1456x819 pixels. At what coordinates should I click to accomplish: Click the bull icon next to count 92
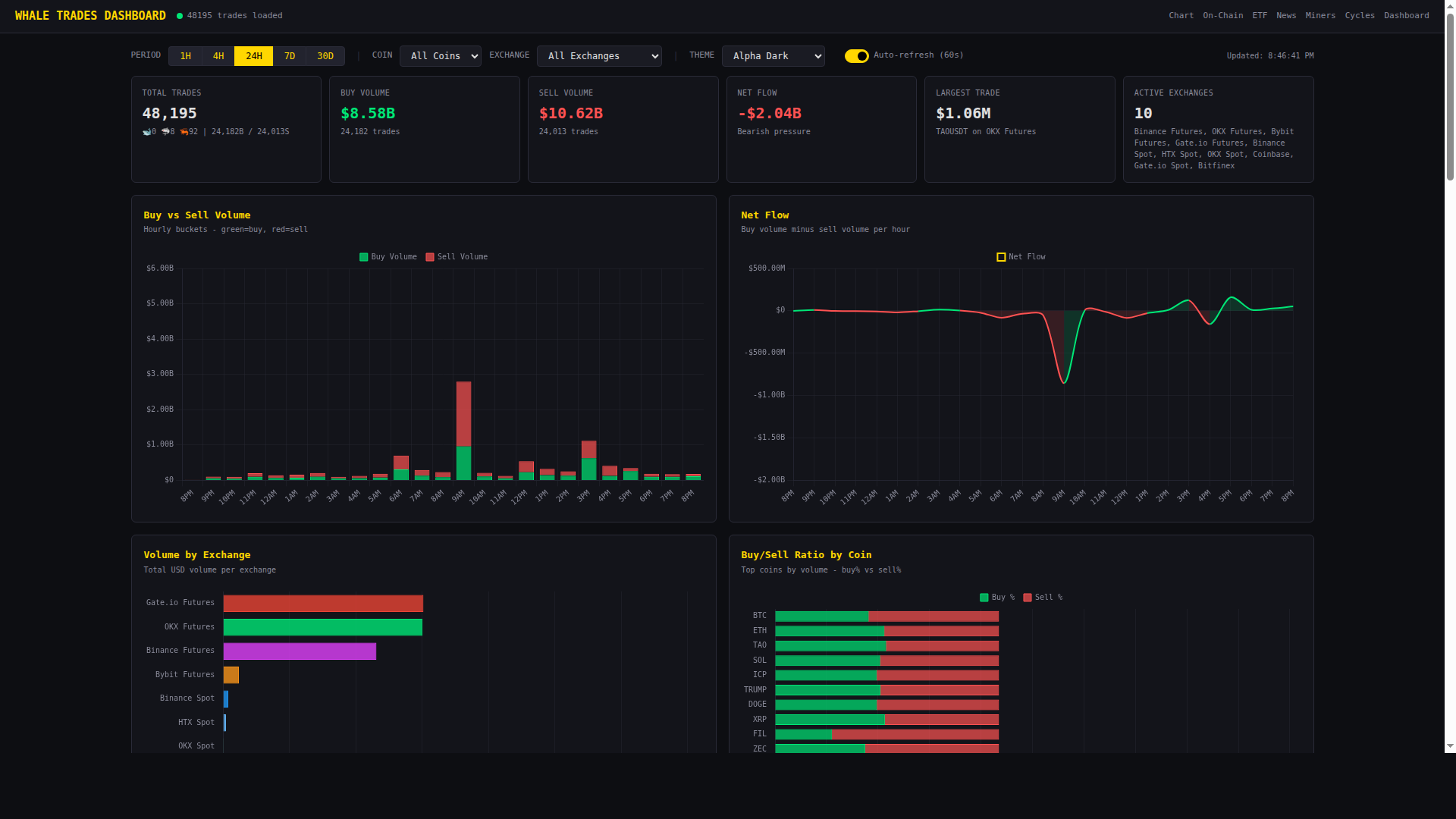tap(184, 132)
